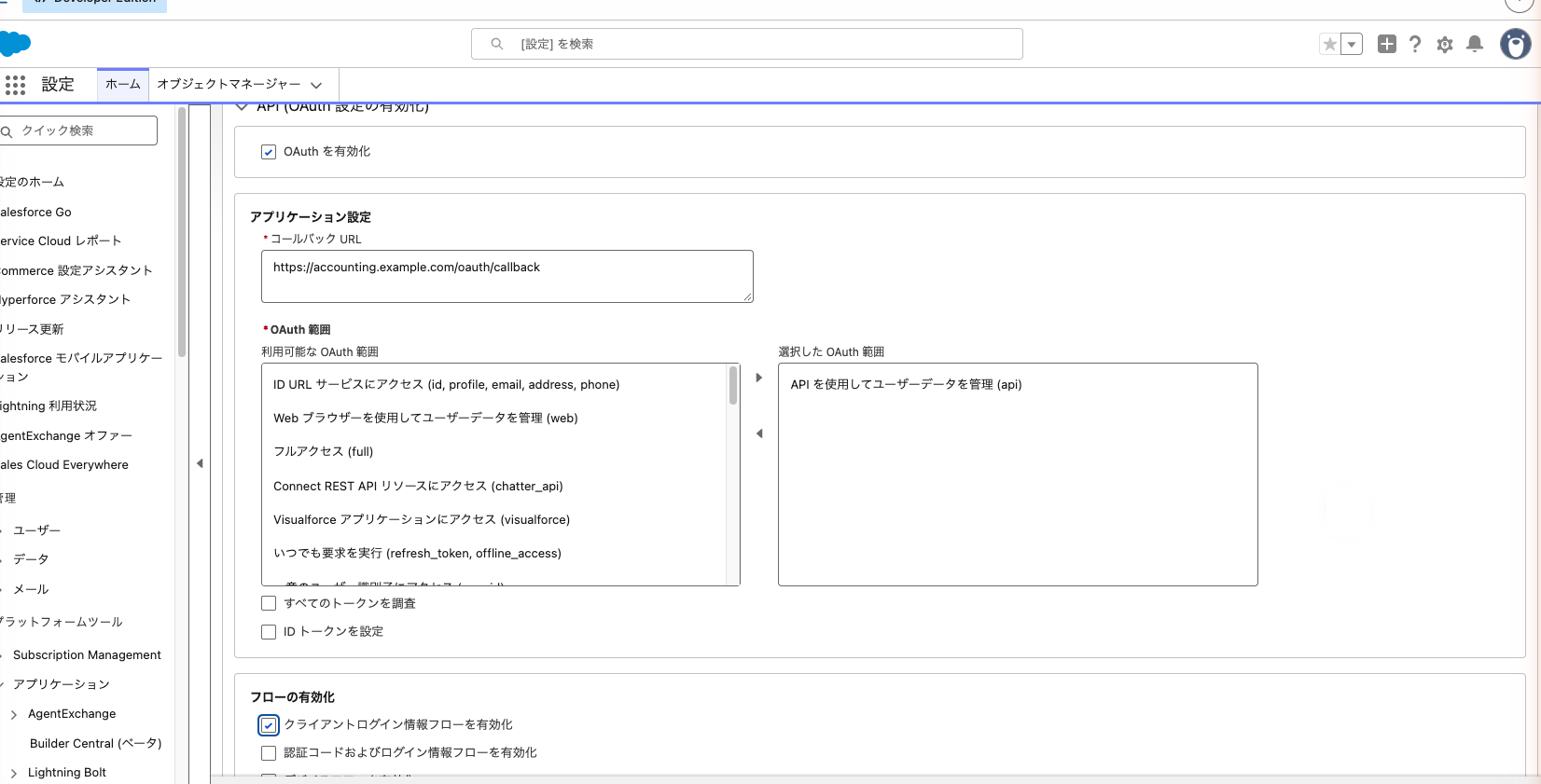Click the Salesforce cloud logo
This screenshot has width=1541, height=784.
pos(15,44)
